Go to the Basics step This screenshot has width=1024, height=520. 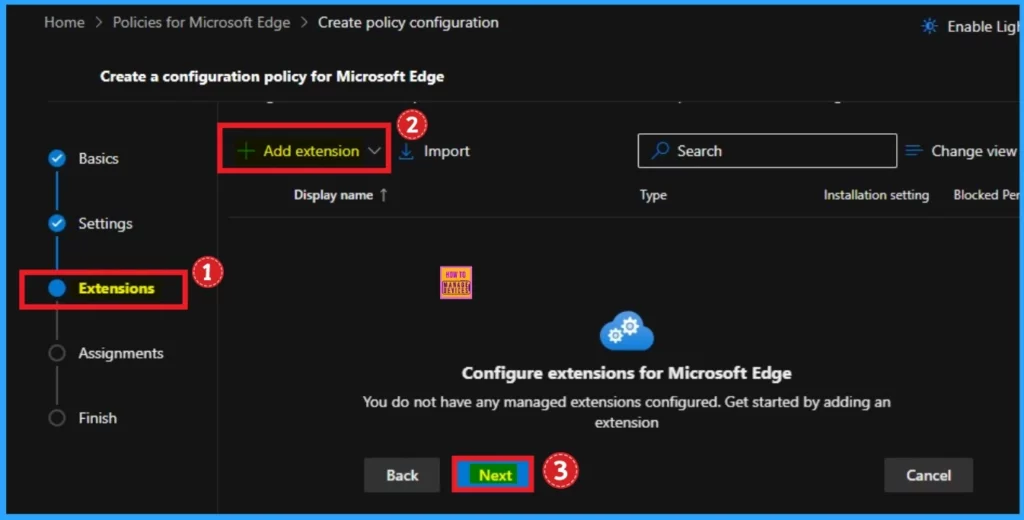click(x=99, y=158)
